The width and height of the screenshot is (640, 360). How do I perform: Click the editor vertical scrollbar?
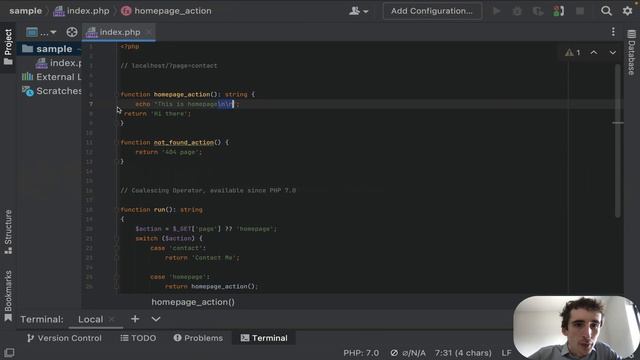[x=618, y=141]
